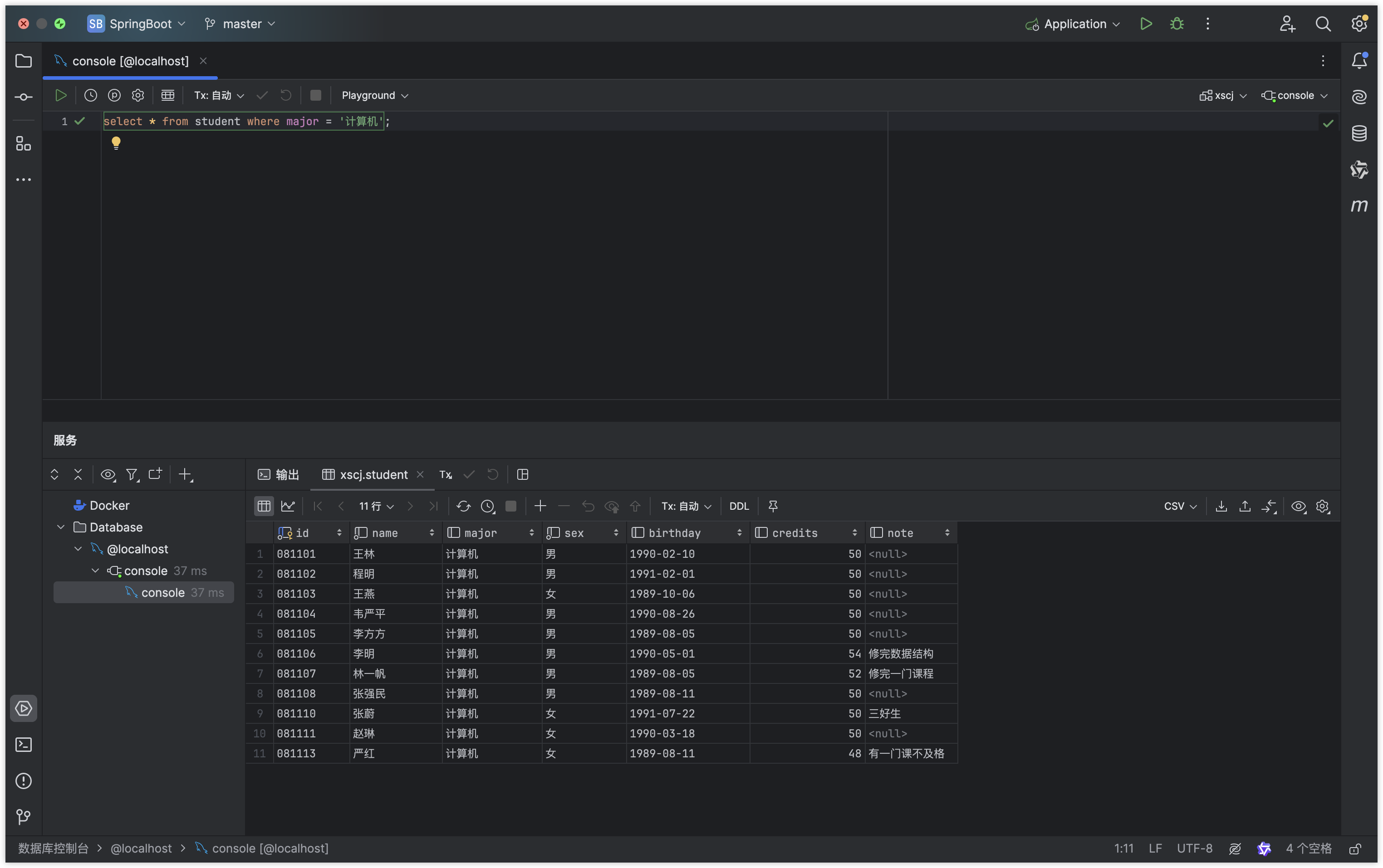Switch result to chart view
Viewport: 1383px width, 868px height.
288,506
